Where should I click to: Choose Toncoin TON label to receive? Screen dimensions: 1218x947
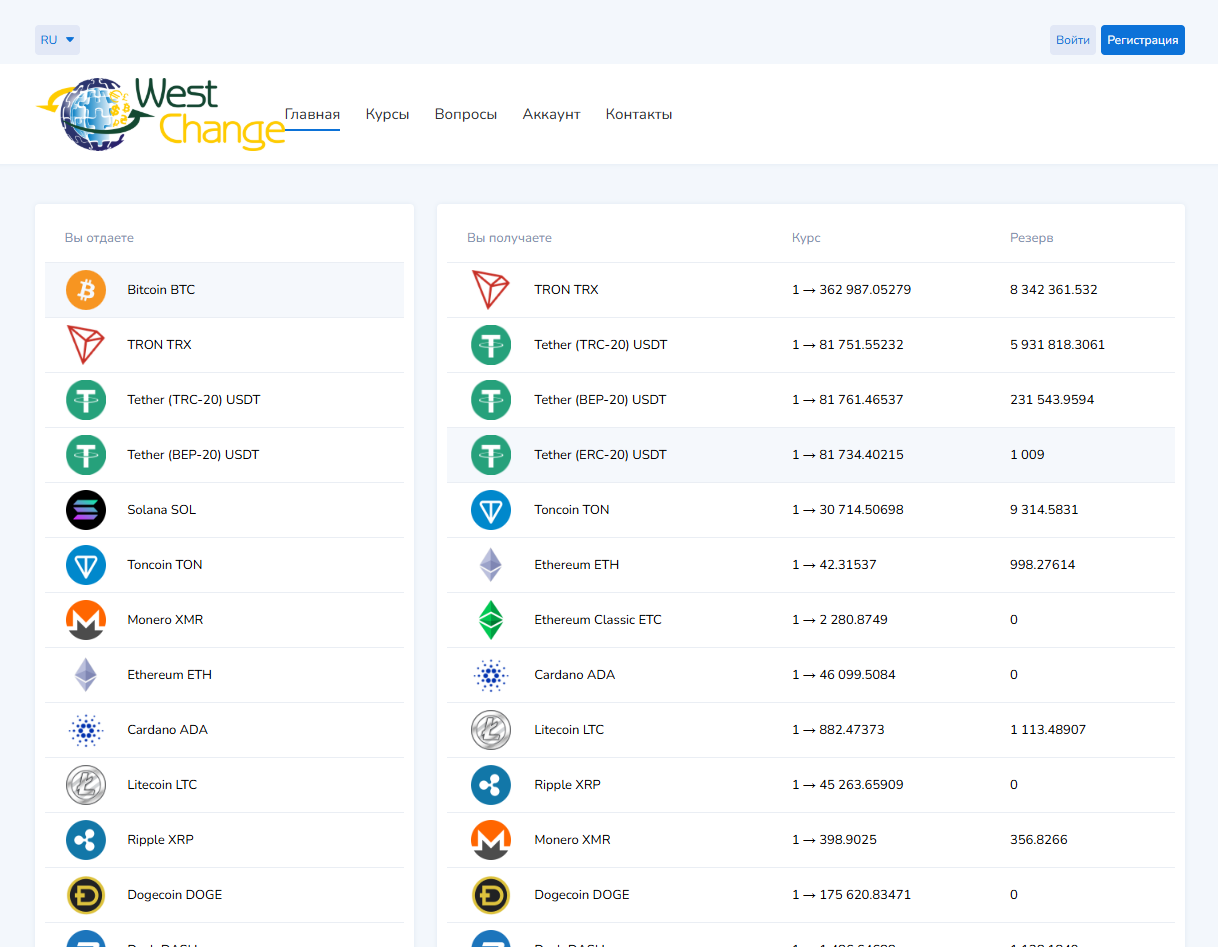(x=572, y=510)
